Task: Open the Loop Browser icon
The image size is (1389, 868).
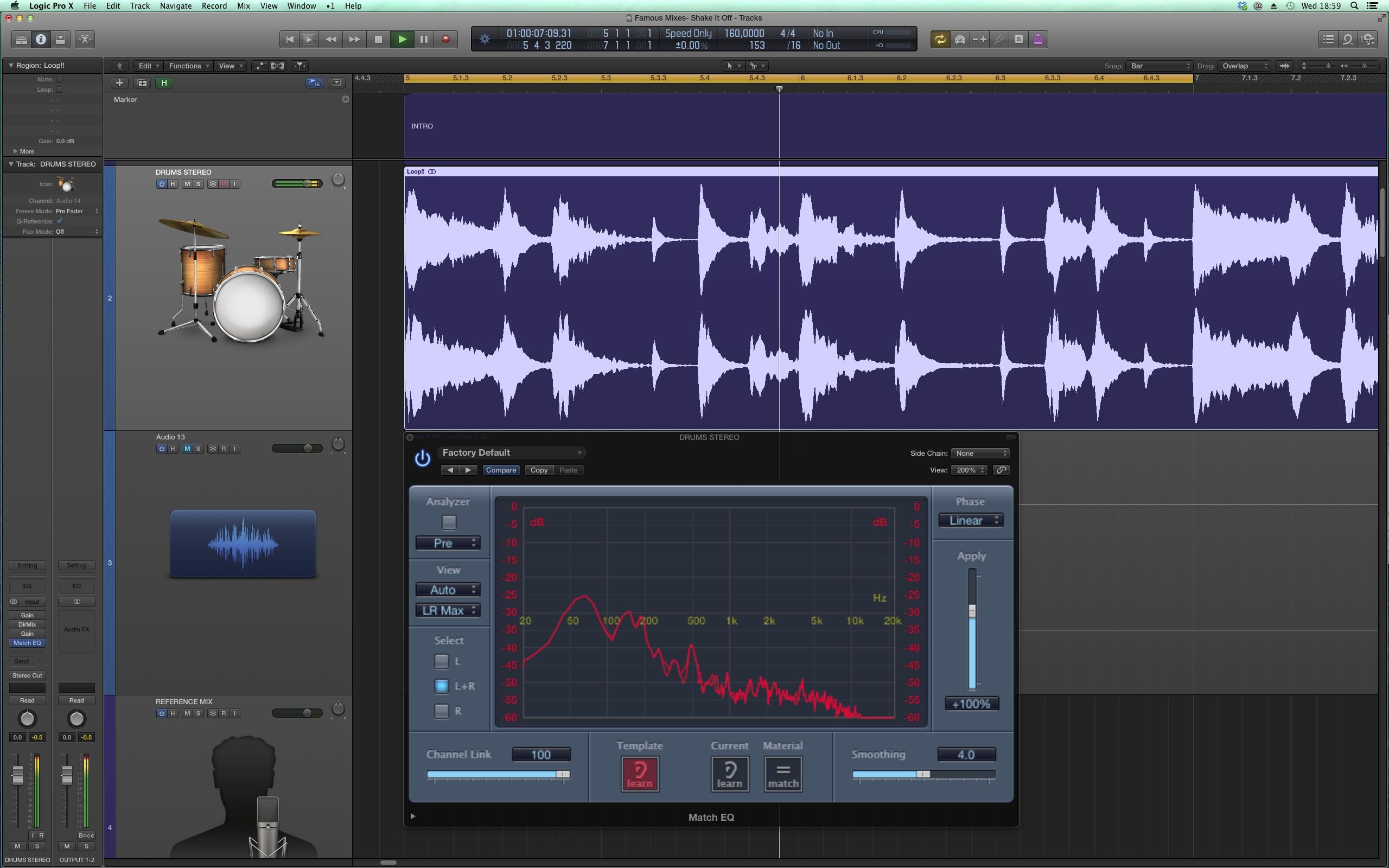Action: (x=1348, y=39)
